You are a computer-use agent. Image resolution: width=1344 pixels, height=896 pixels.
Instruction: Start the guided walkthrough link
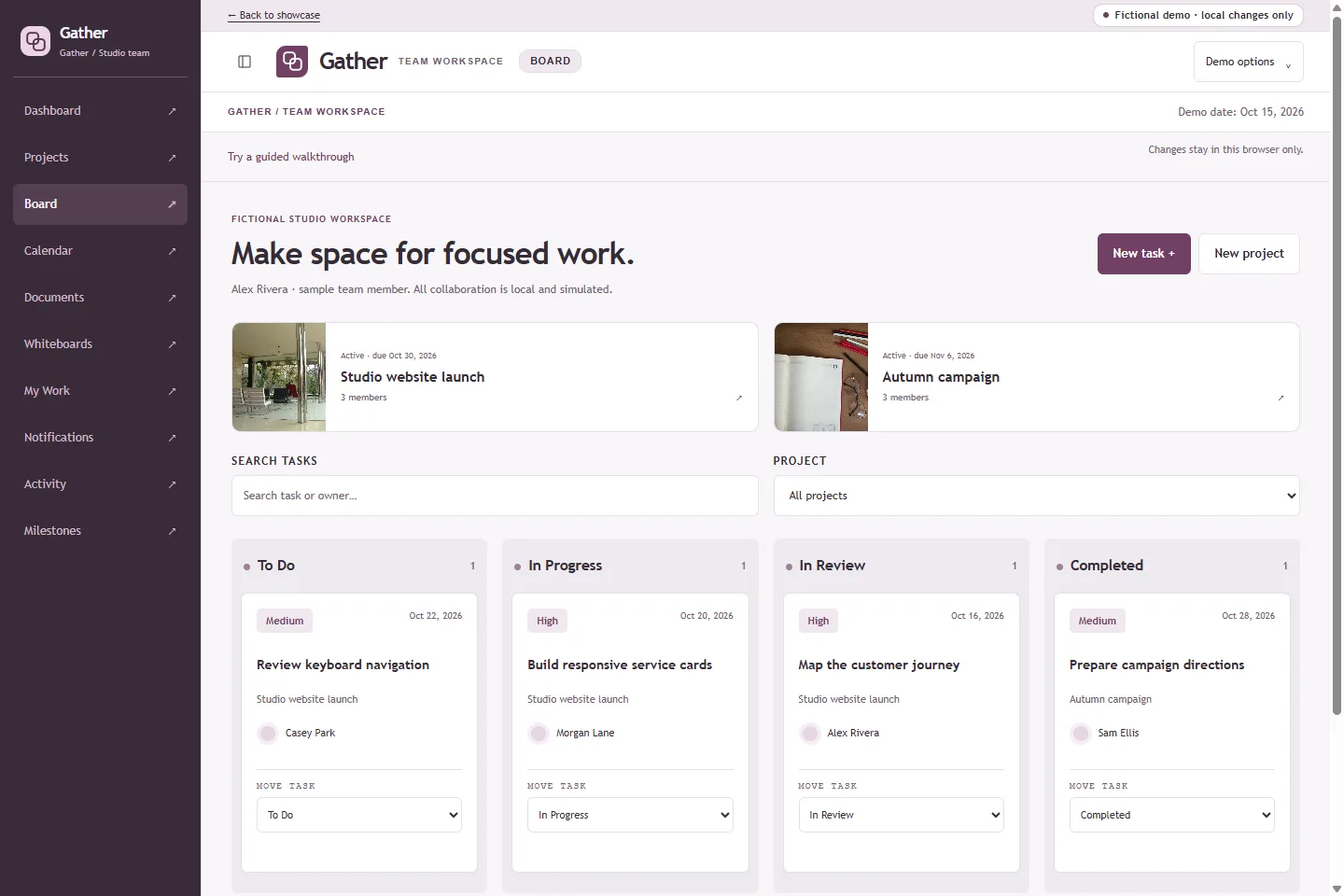point(291,157)
